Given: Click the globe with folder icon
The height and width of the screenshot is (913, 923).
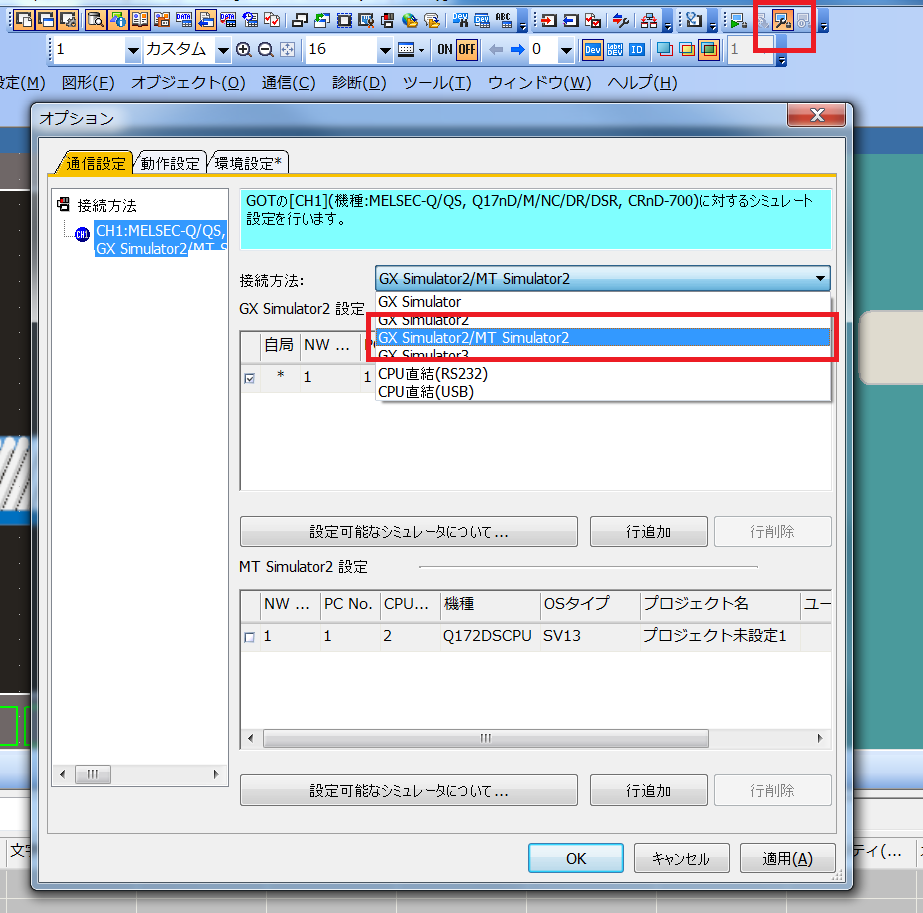Looking at the screenshot, I should (x=410, y=21).
